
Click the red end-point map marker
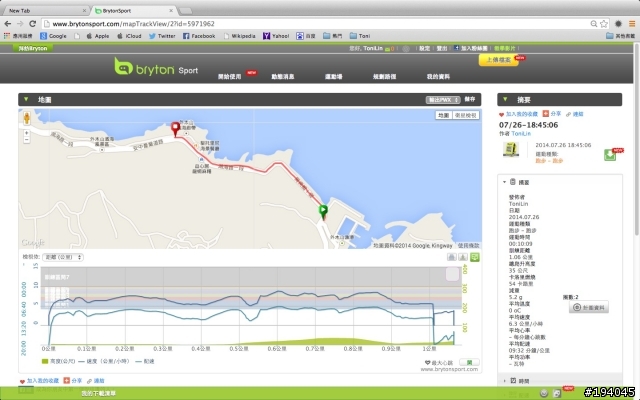[x=176, y=129]
